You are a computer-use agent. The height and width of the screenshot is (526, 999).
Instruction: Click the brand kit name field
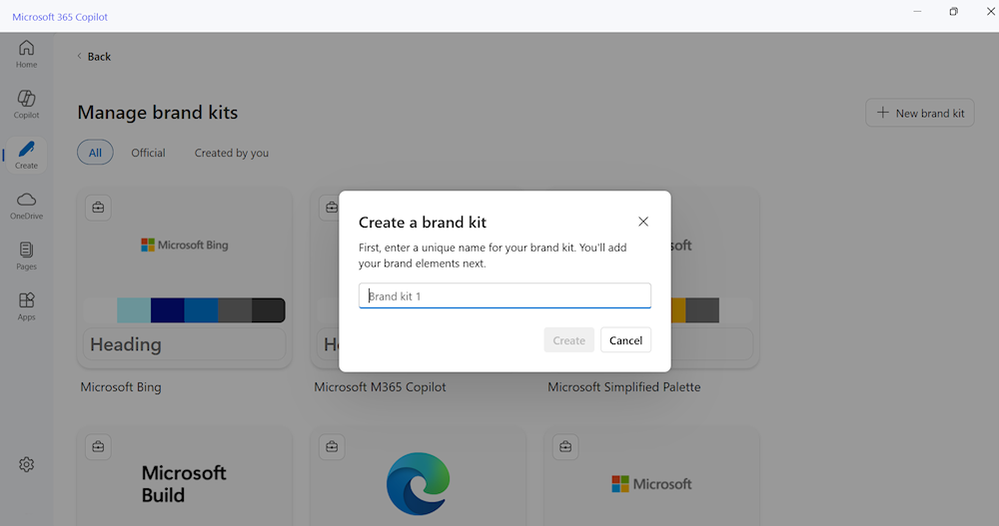(505, 296)
